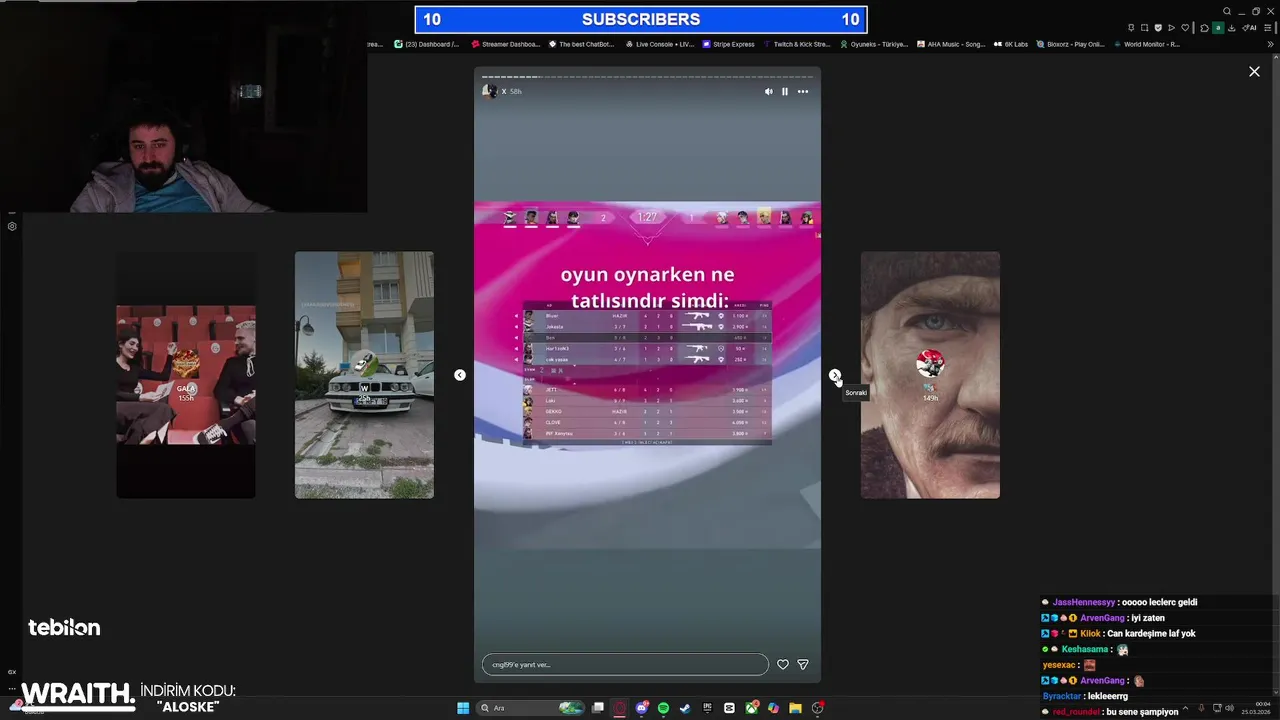Click chat username 'Keshasama'
The image size is (1280, 720).
[x=1085, y=649]
